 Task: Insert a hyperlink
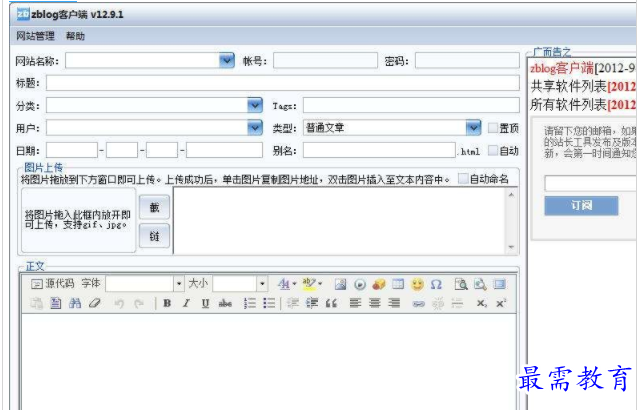[418, 304]
